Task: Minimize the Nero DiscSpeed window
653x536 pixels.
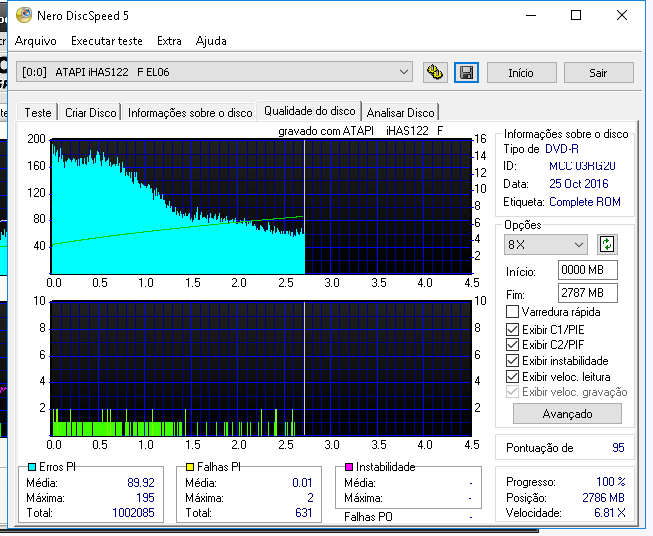Action: (x=531, y=15)
